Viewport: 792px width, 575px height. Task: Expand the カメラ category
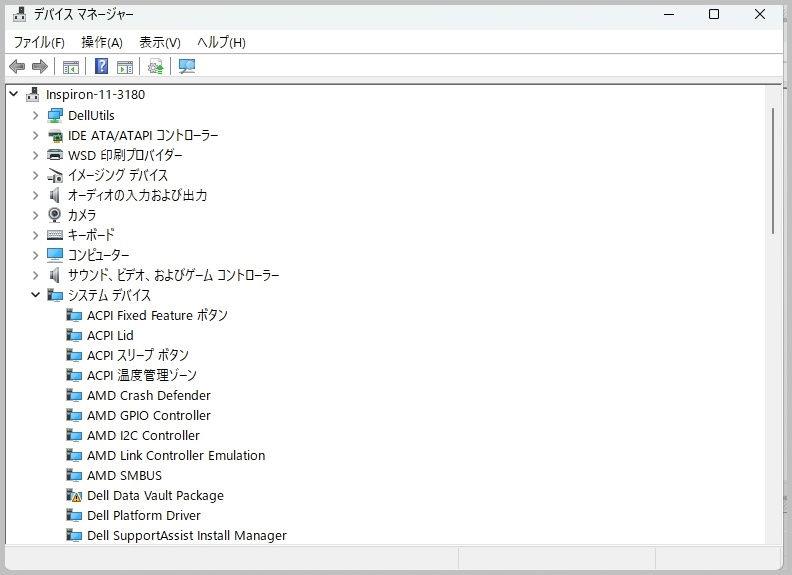click(35, 215)
